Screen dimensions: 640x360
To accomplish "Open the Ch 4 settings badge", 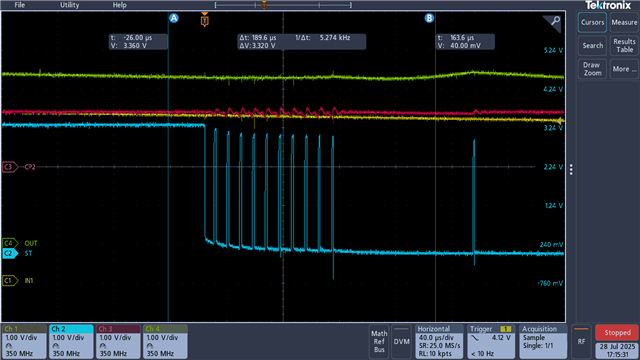I will coord(165,342).
